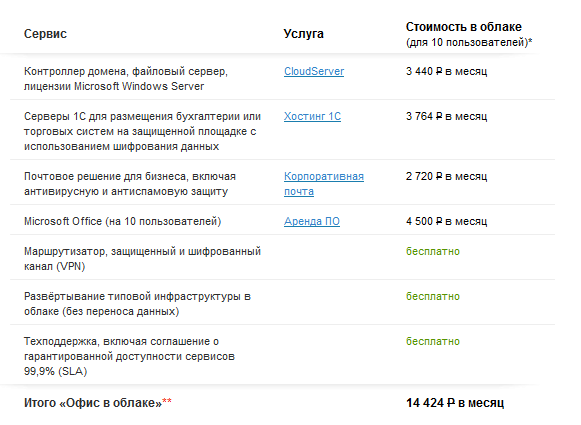Select the 3 440 ₽ в месяц price
The height and width of the screenshot is (425, 581).
point(446,71)
